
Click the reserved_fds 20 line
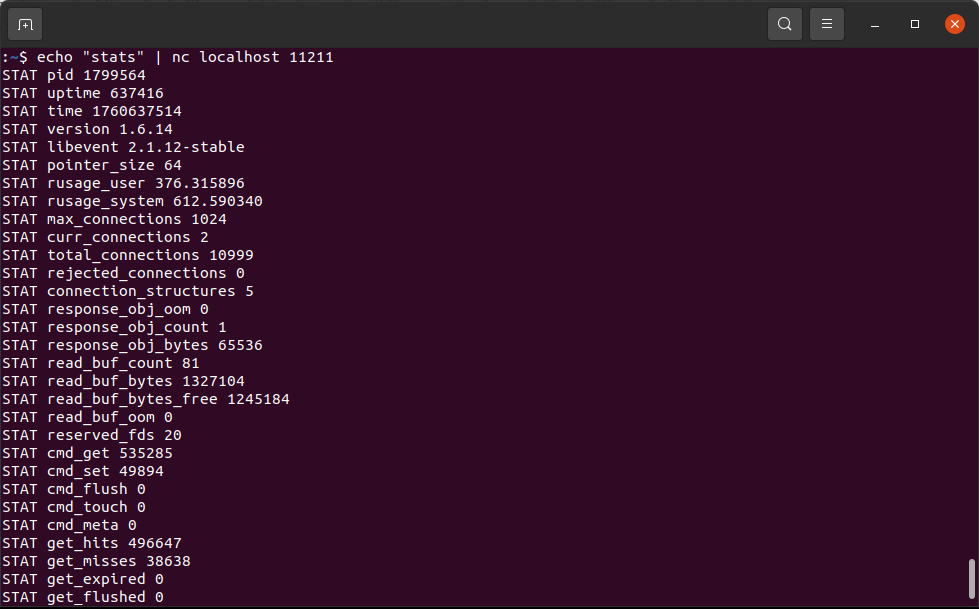(x=92, y=435)
